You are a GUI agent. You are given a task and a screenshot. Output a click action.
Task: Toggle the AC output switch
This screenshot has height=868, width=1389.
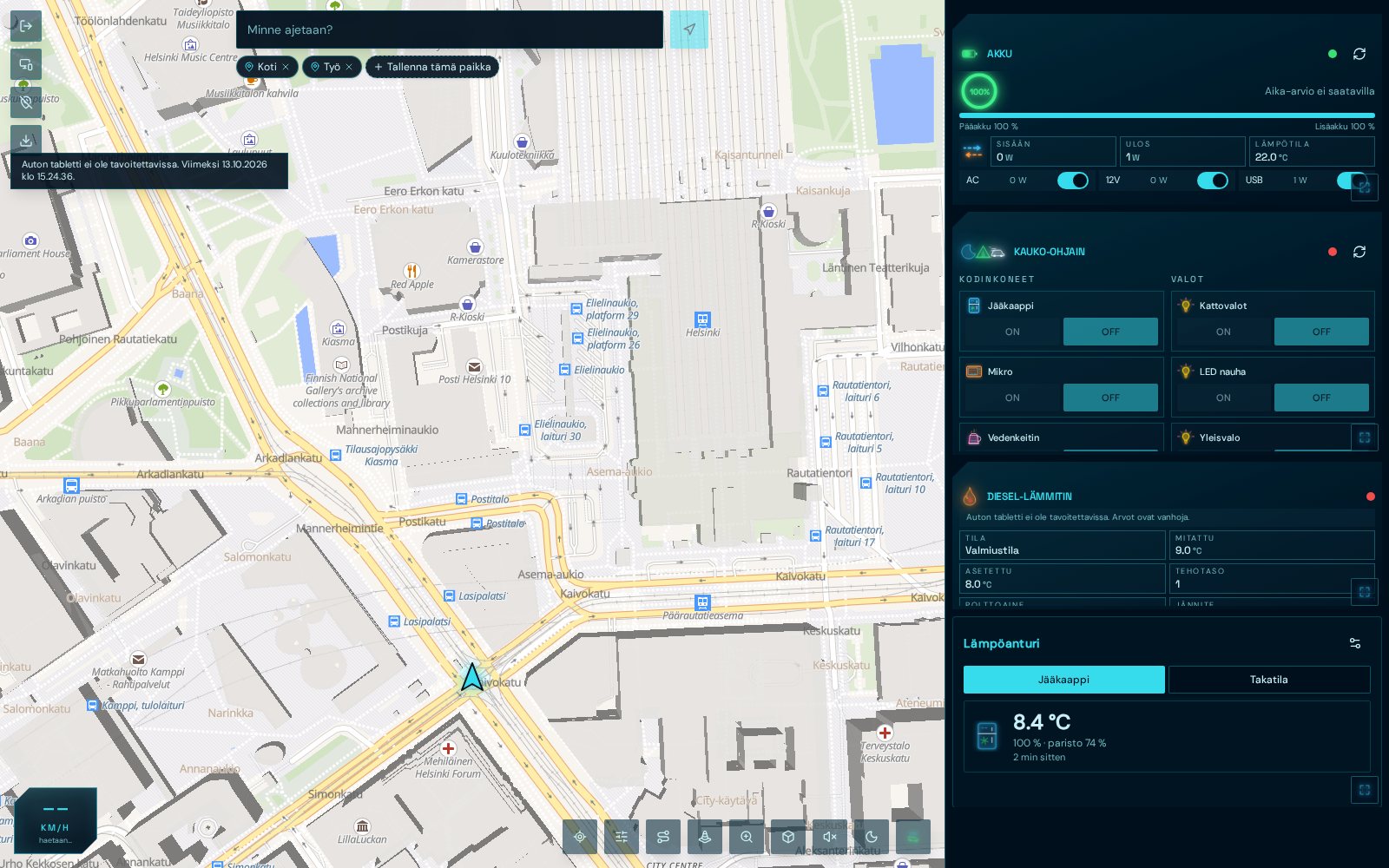point(1073,181)
